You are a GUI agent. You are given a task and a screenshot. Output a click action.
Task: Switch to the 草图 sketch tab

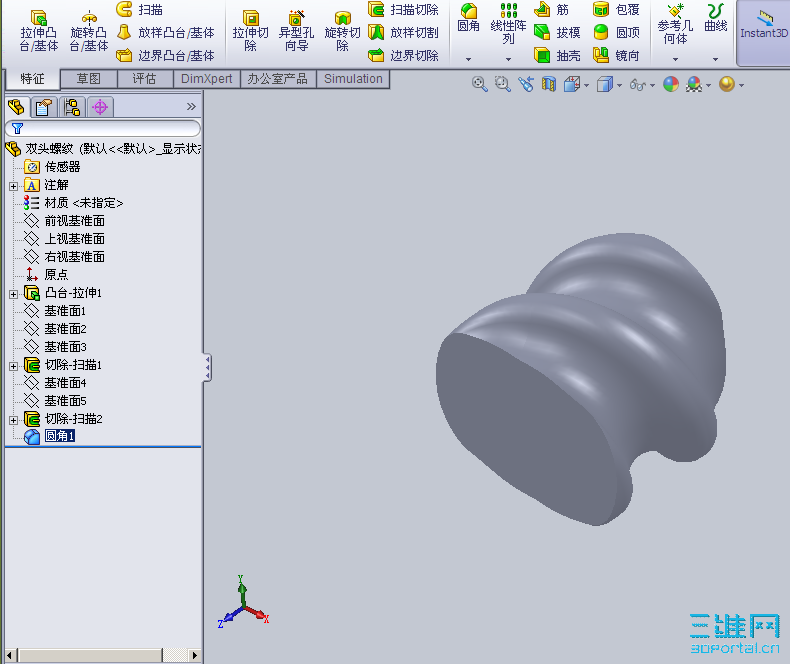tap(89, 79)
